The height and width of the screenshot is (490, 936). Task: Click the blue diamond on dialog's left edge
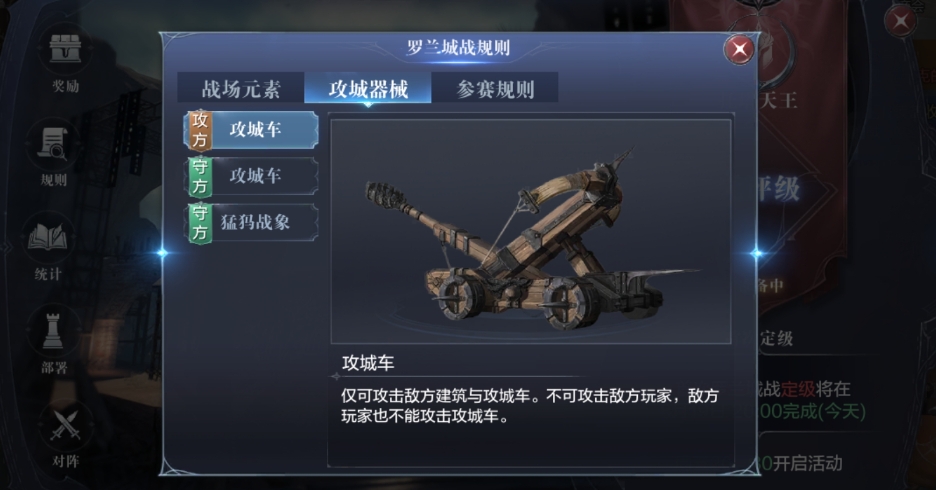coord(162,253)
